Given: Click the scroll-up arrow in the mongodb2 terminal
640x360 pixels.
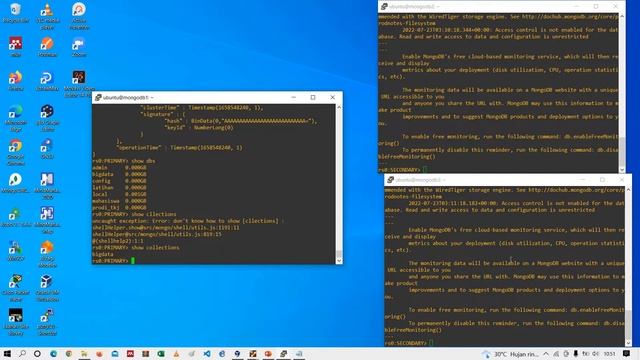Looking at the screenshot, I should [622, 16].
